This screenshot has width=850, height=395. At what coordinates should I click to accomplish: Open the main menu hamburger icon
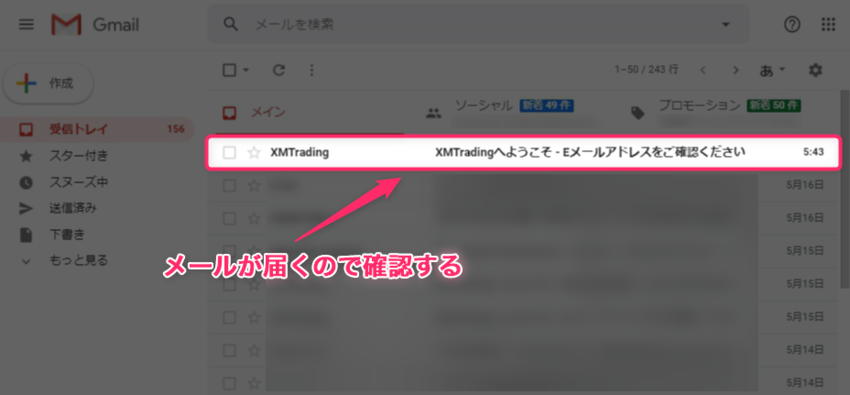(x=26, y=24)
